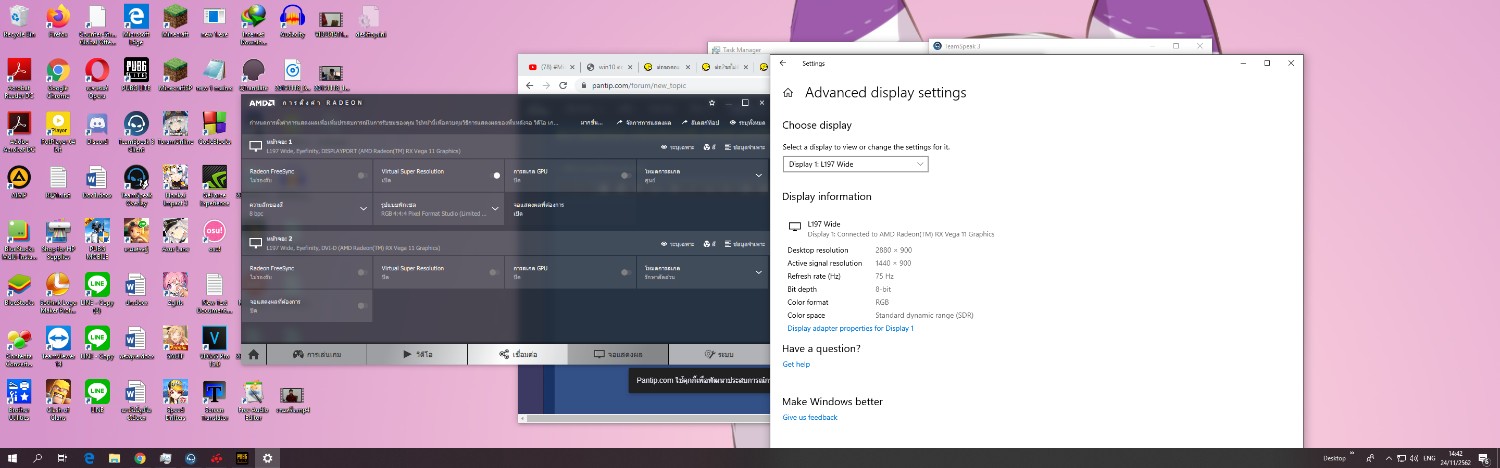Open Task View on the taskbar
This screenshot has height=468, width=1500.
pyautogui.click(x=62, y=458)
